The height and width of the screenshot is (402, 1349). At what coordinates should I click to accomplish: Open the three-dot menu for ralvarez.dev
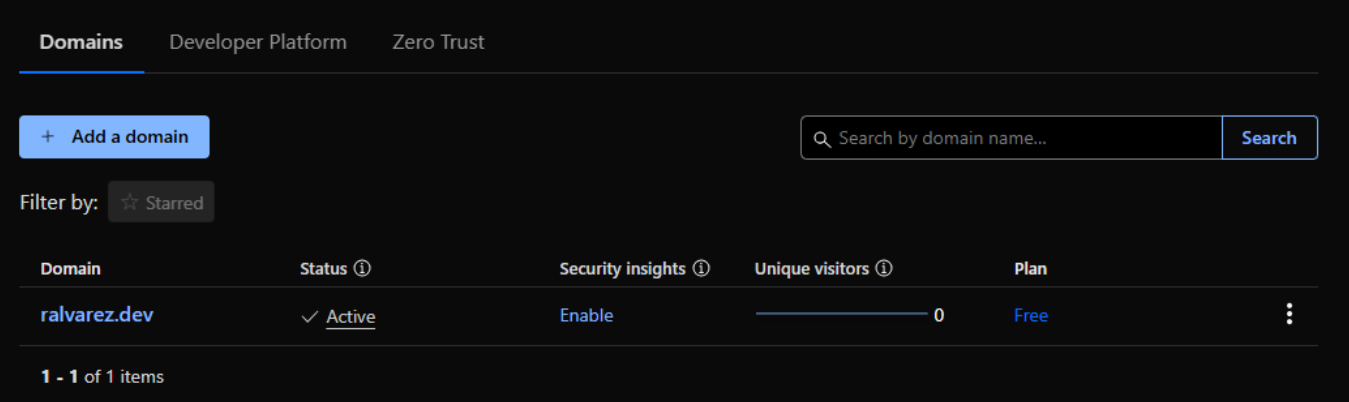tap(1289, 315)
